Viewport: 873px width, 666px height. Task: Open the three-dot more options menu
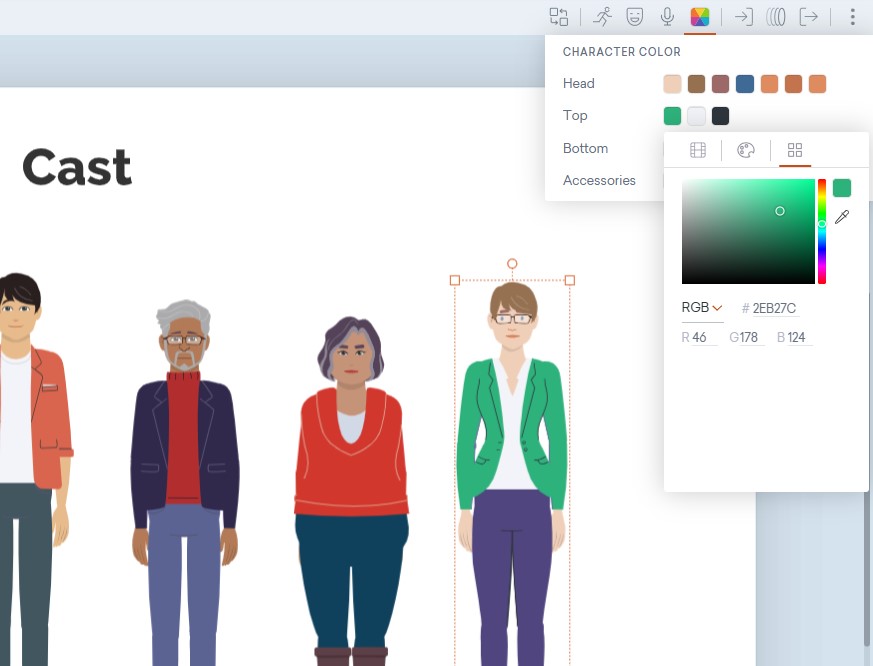[x=852, y=17]
